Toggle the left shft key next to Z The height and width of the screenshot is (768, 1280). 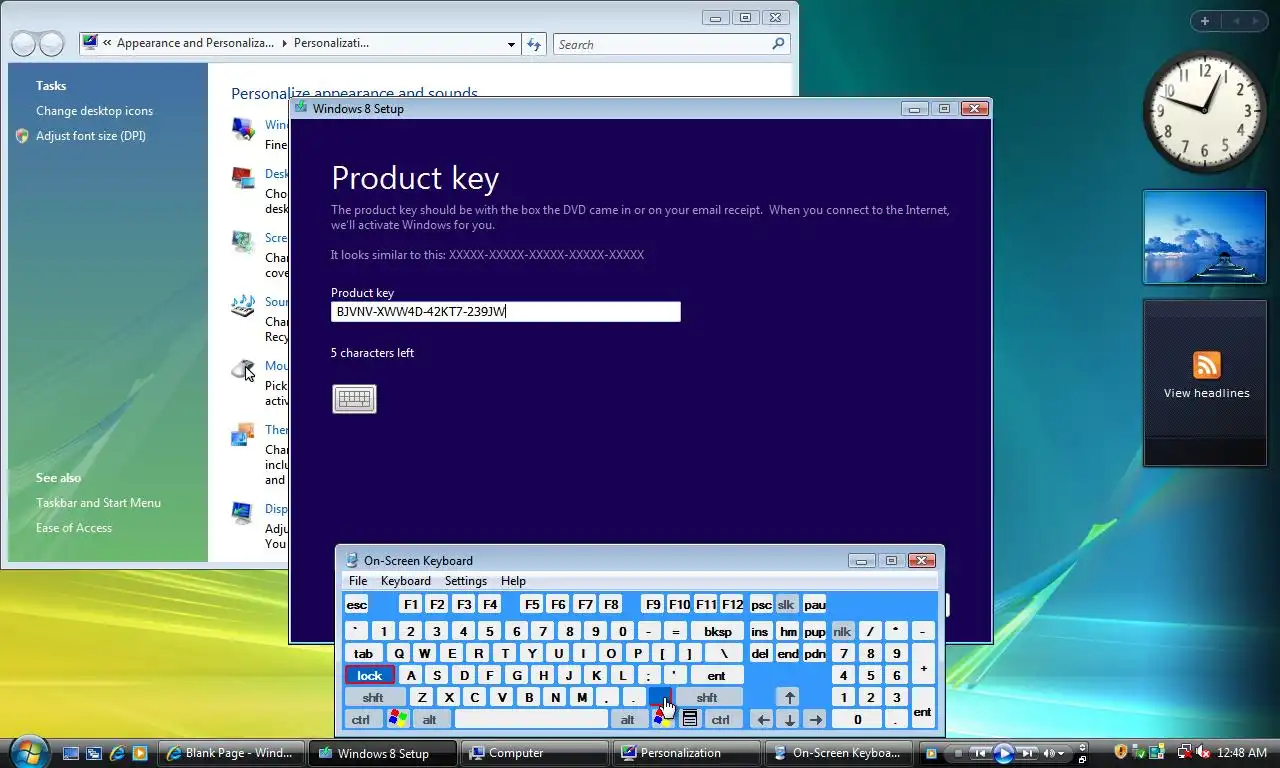[373, 697]
